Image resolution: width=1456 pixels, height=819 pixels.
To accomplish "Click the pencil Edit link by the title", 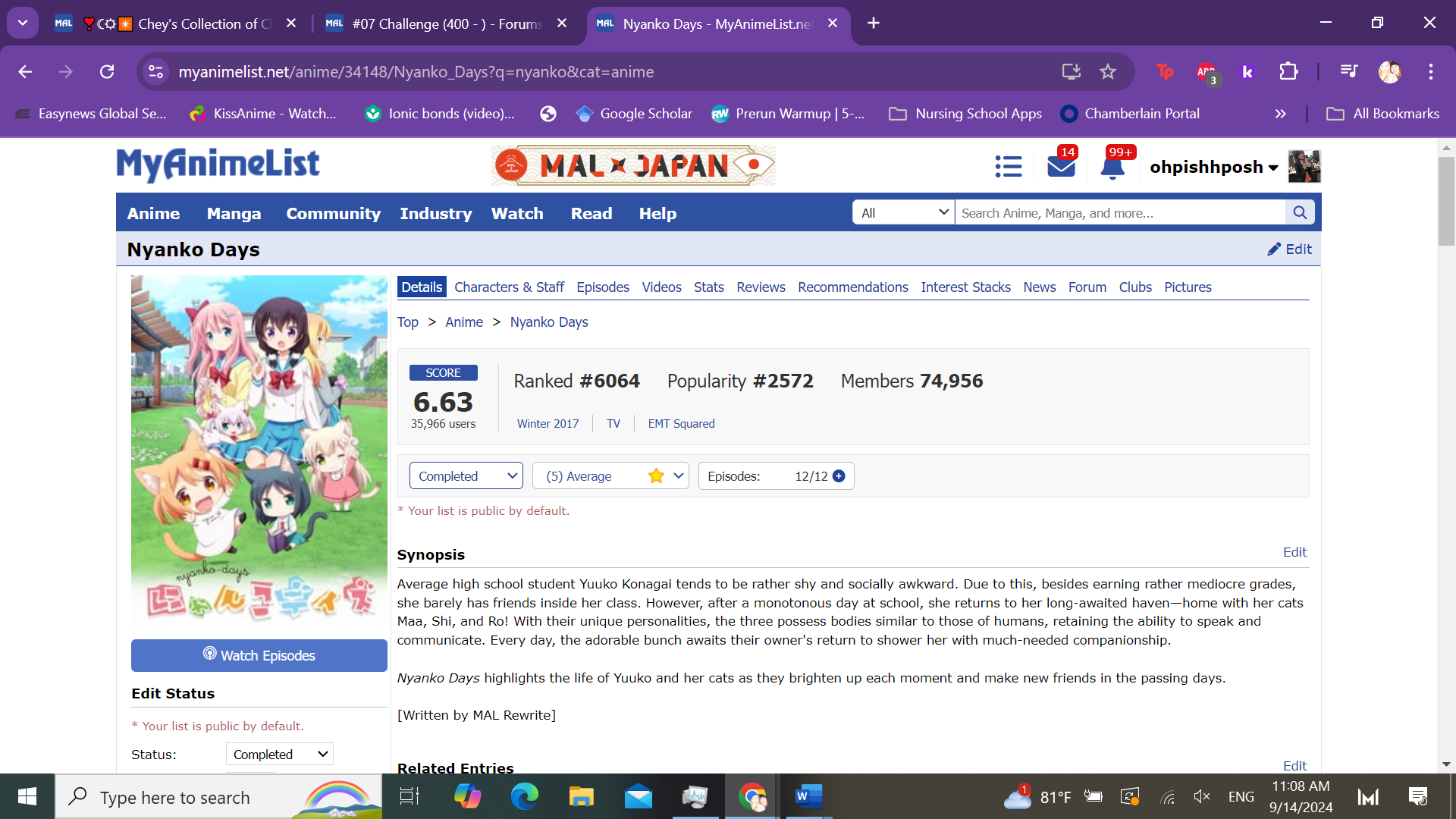I will coord(1289,249).
